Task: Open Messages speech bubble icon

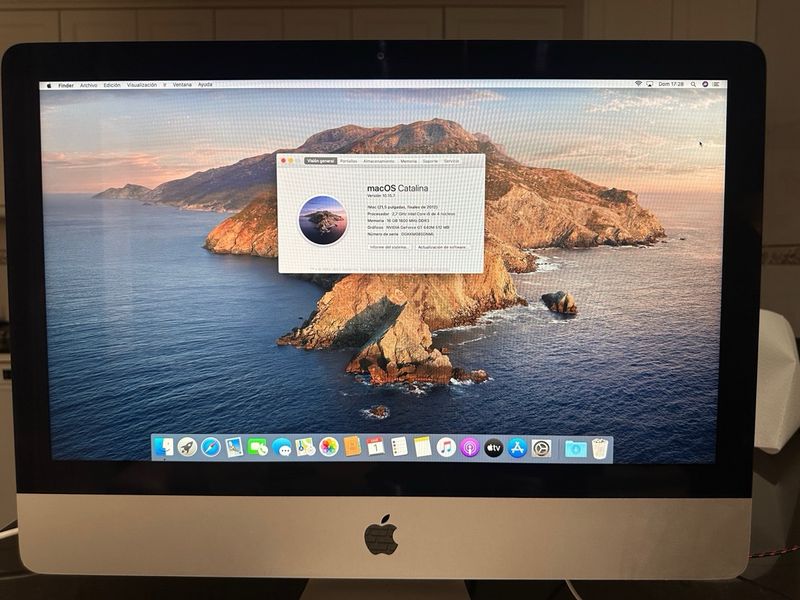Action: click(282, 448)
